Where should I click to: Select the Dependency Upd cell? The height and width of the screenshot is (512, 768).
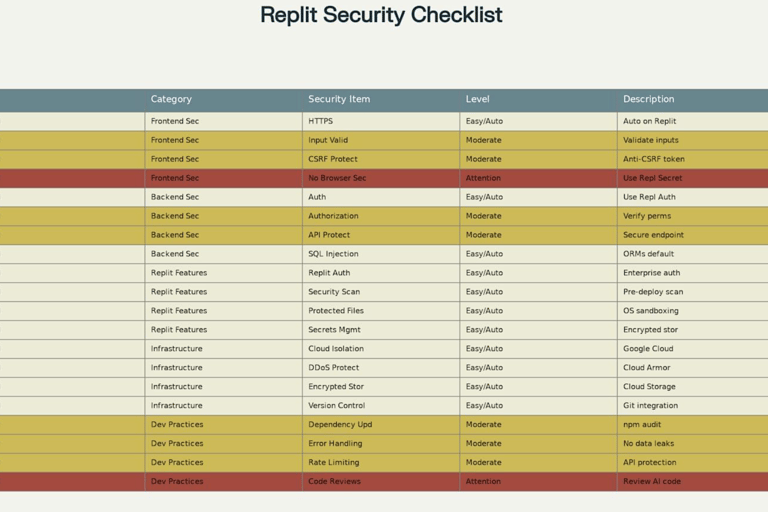coord(381,424)
